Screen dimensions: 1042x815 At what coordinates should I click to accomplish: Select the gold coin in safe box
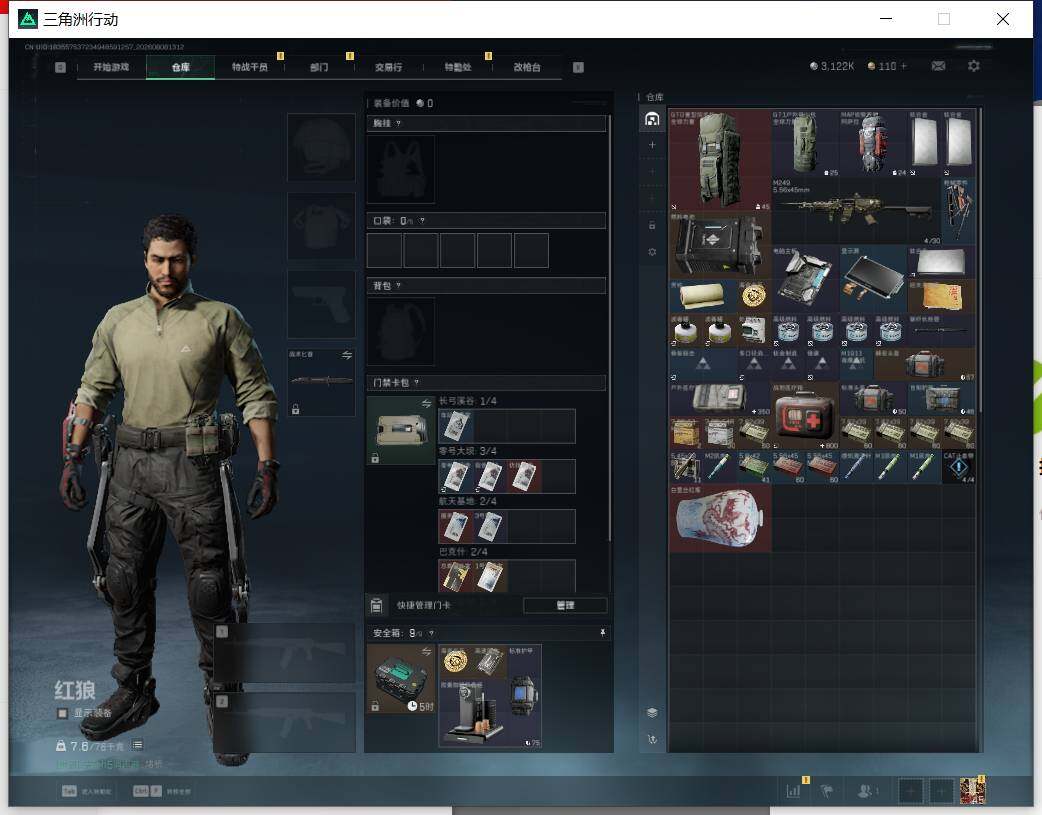coord(456,661)
